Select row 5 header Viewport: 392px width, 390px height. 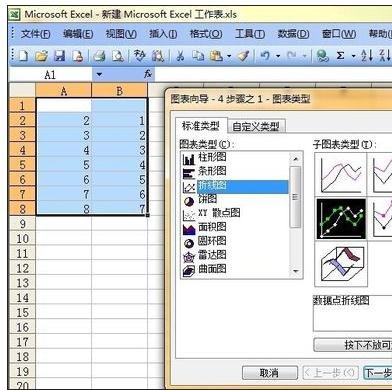(x=22, y=165)
